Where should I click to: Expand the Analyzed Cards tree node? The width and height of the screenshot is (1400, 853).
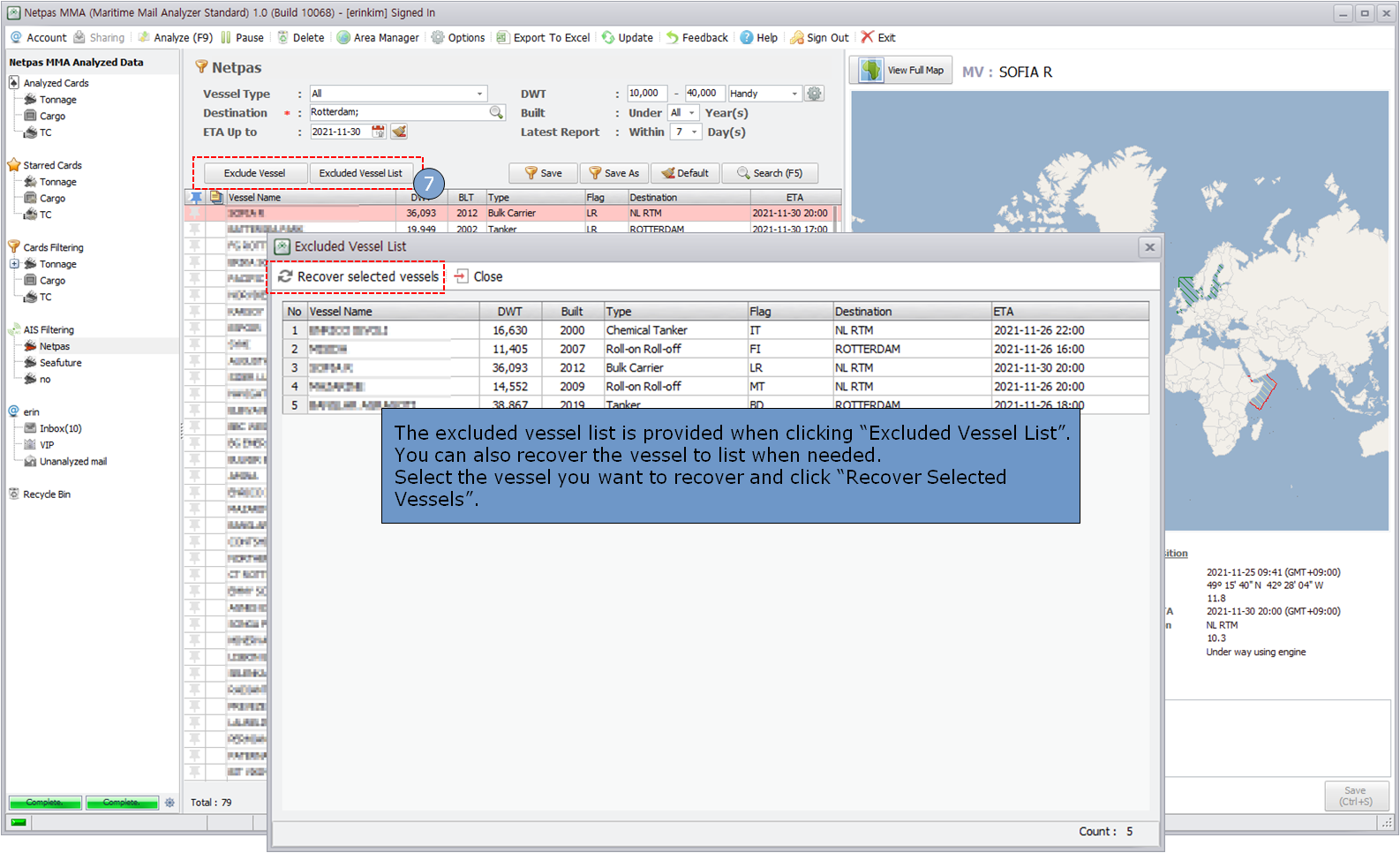click(14, 83)
